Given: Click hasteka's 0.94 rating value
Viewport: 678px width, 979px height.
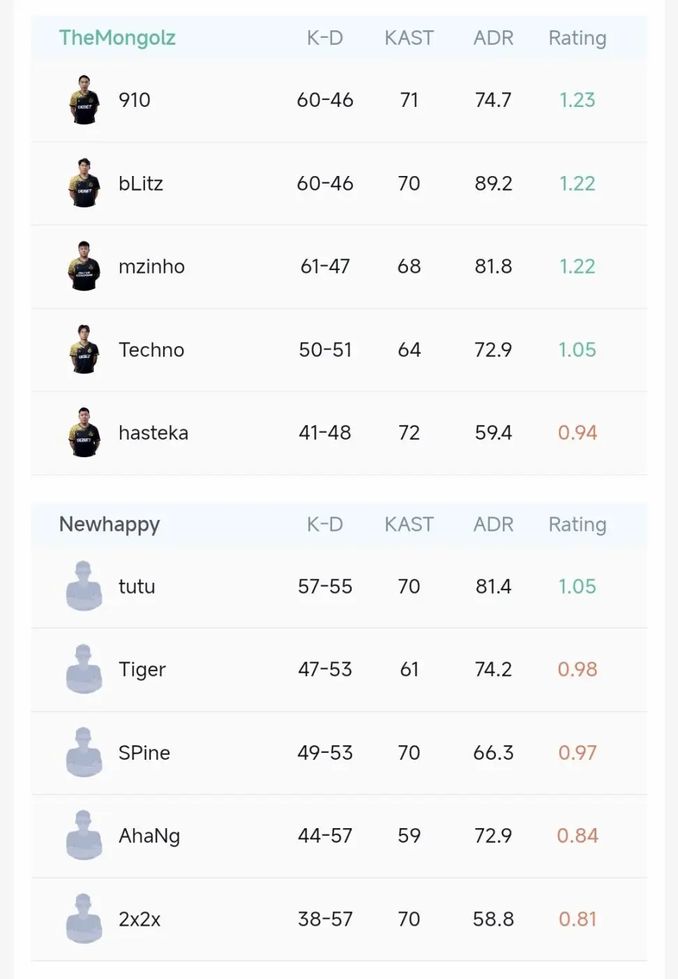Looking at the screenshot, I should (577, 432).
